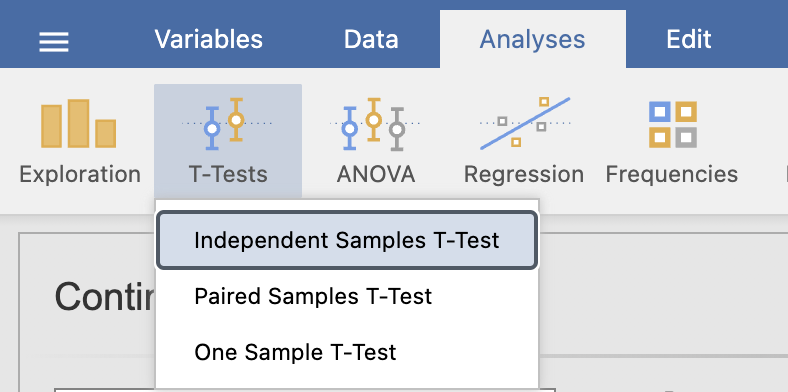Select the Analyses tab
788x392 pixels.
tap(533, 39)
